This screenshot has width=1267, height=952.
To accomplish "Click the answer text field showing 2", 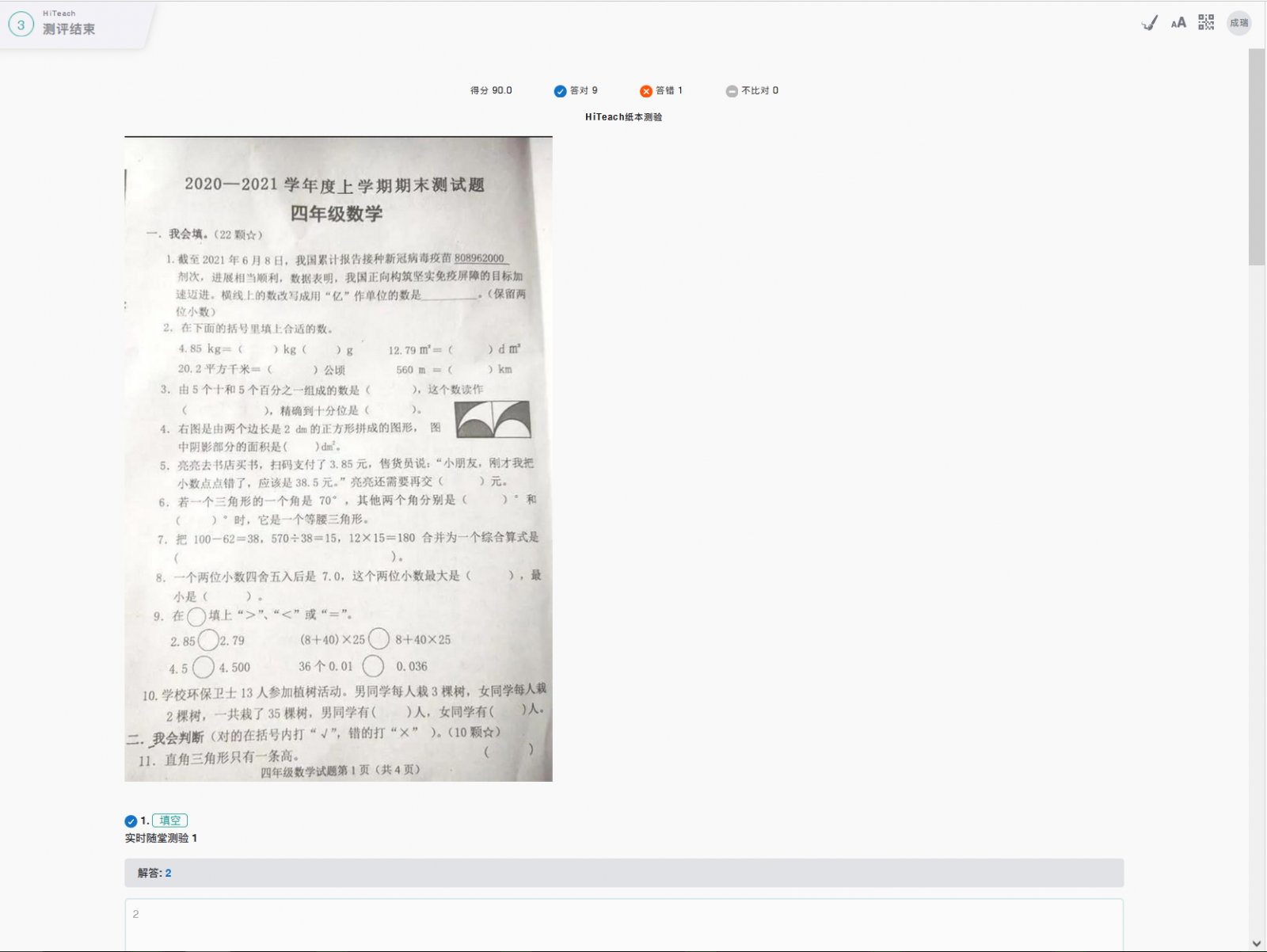I will pyautogui.click(x=623, y=923).
